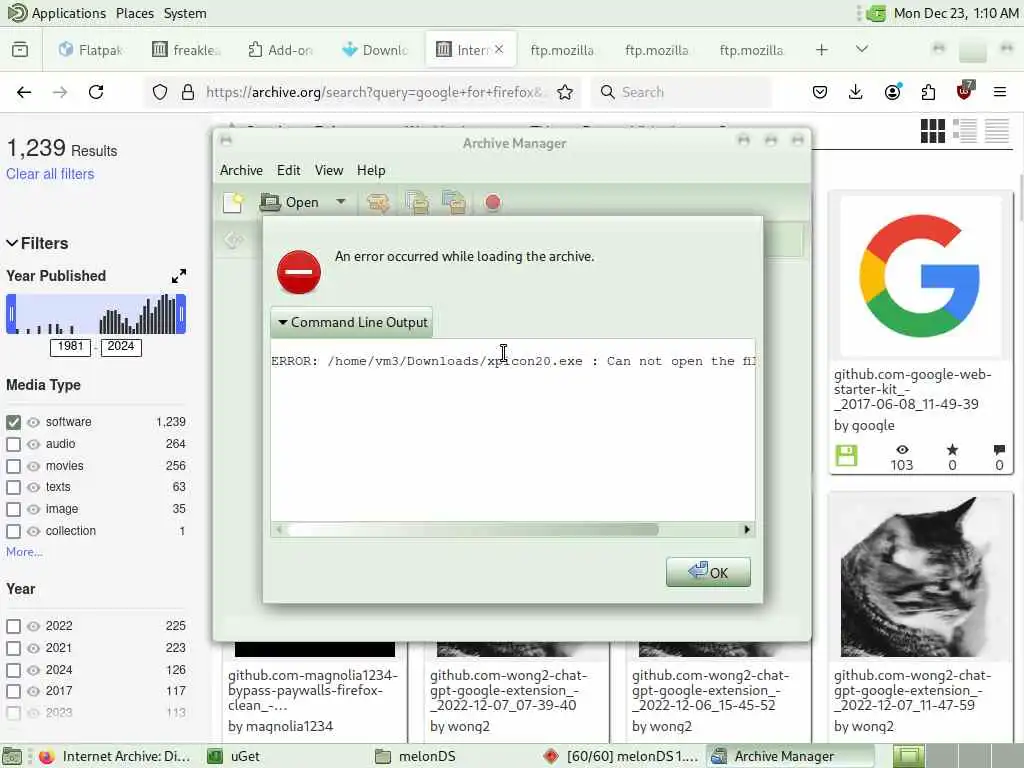Click the Open archive button
Image resolution: width=1024 pixels, height=768 pixels.
click(290, 202)
